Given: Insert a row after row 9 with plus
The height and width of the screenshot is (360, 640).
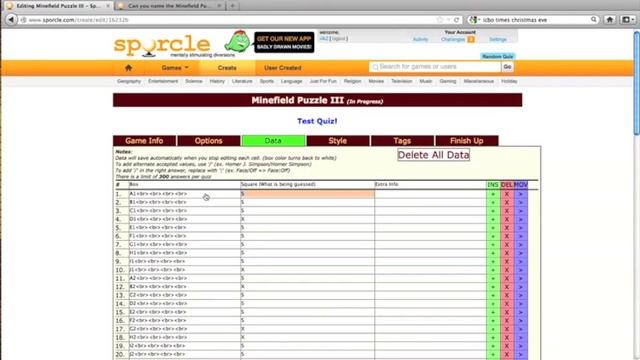Looking at the screenshot, I should tap(493, 262).
